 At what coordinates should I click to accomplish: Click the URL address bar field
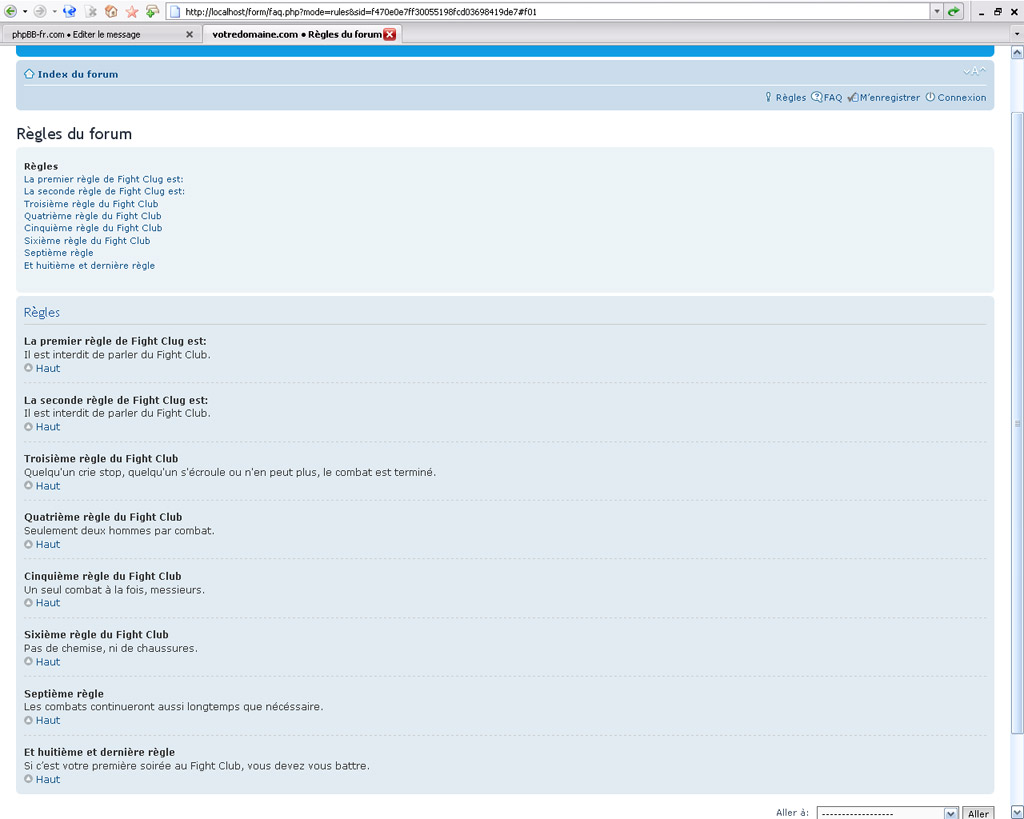click(x=550, y=11)
